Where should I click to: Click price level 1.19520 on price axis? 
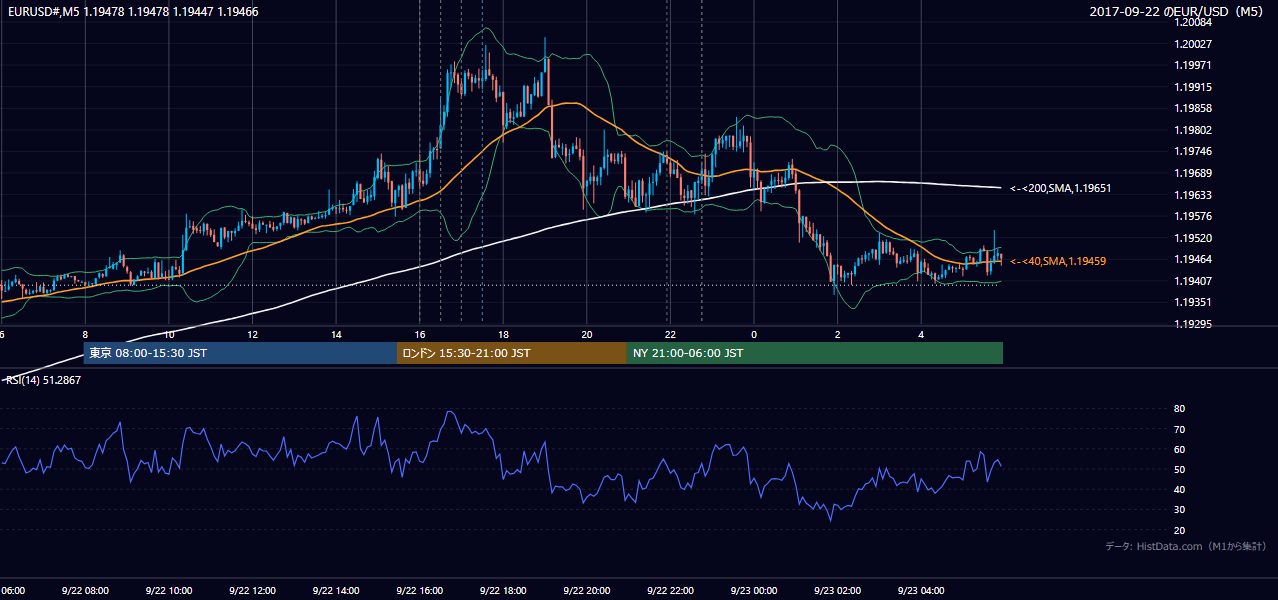coord(1194,238)
